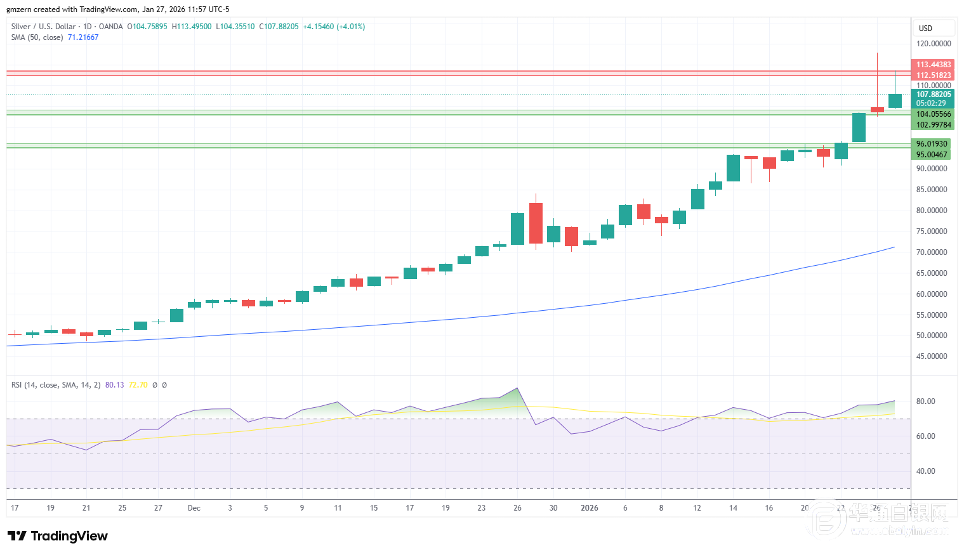The width and height of the screenshot is (964, 556).
Task: Select the latest green candle at far right
Action: coord(895,101)
